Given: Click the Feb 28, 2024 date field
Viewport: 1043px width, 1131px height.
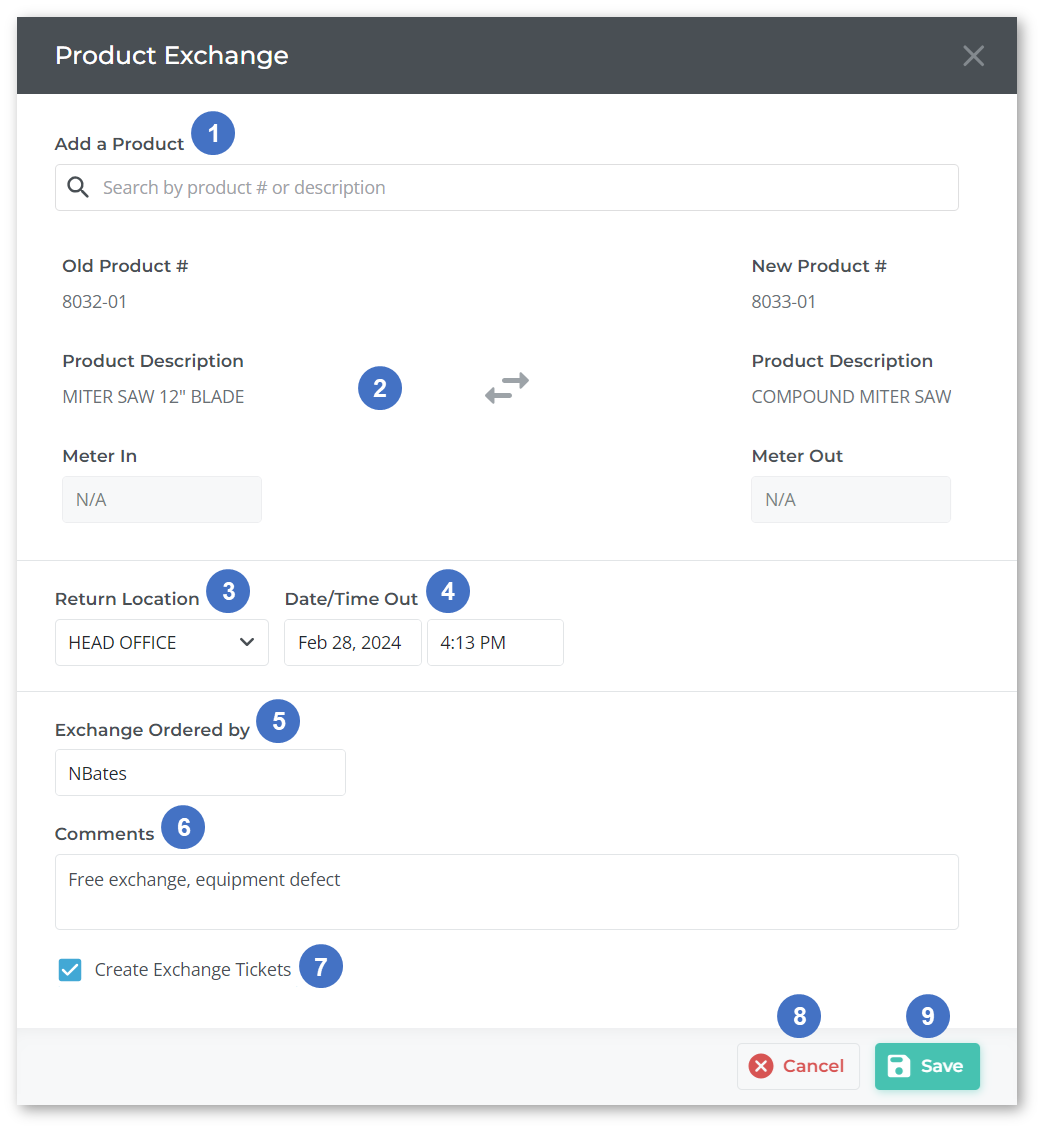Looking at the screenshot, I should point(353,642).
